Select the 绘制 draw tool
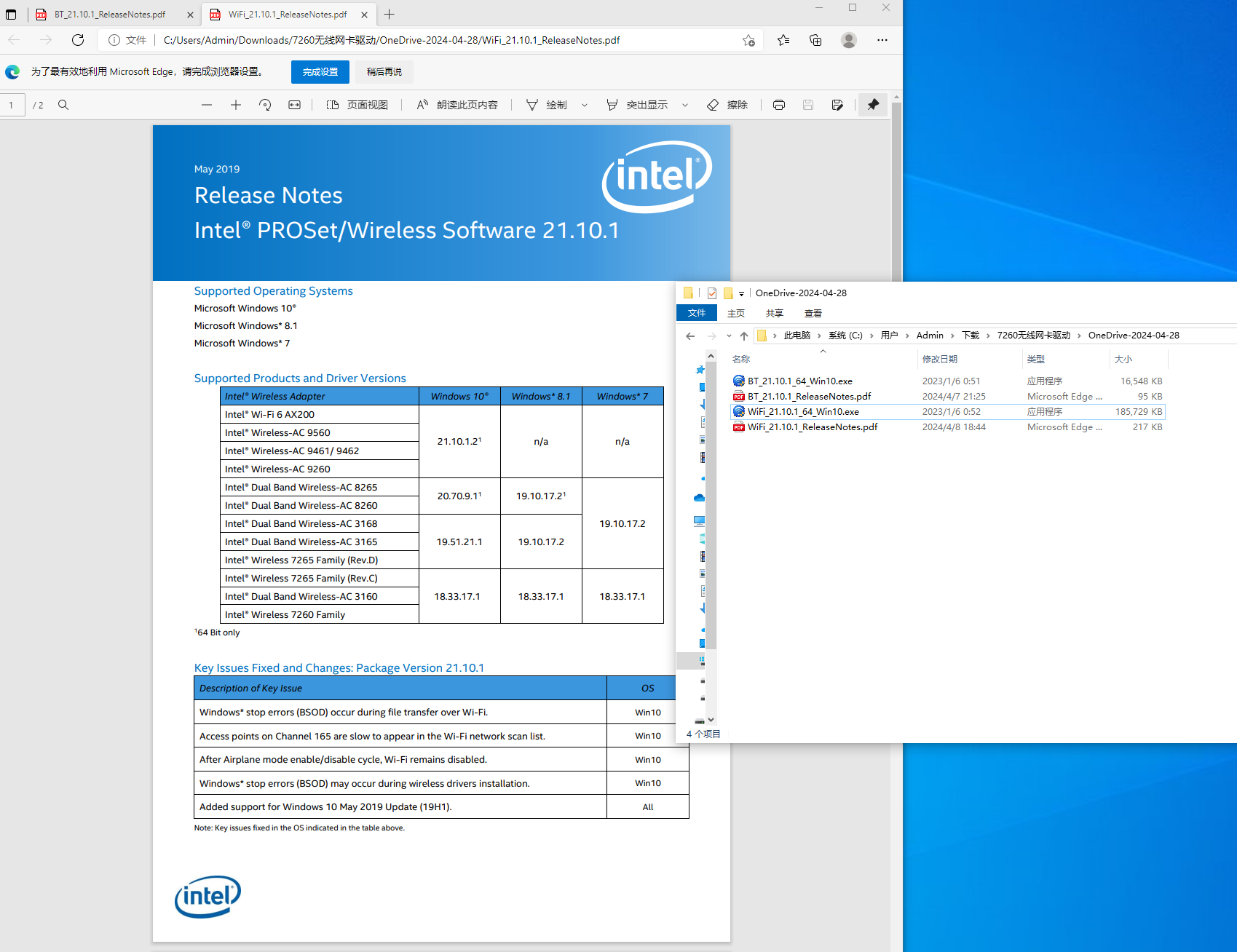Screen dimensions: 1237x952 547,105
